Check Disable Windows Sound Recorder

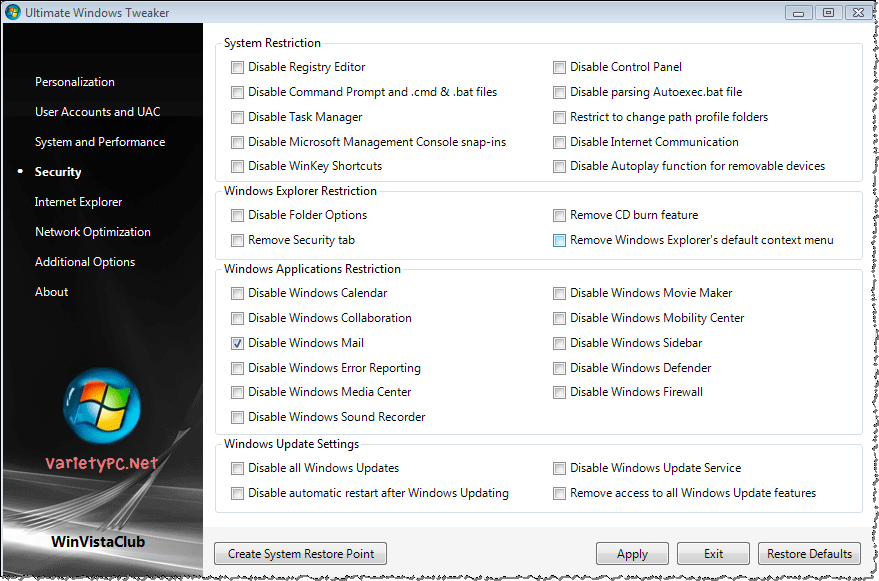(x=238, y=417)
